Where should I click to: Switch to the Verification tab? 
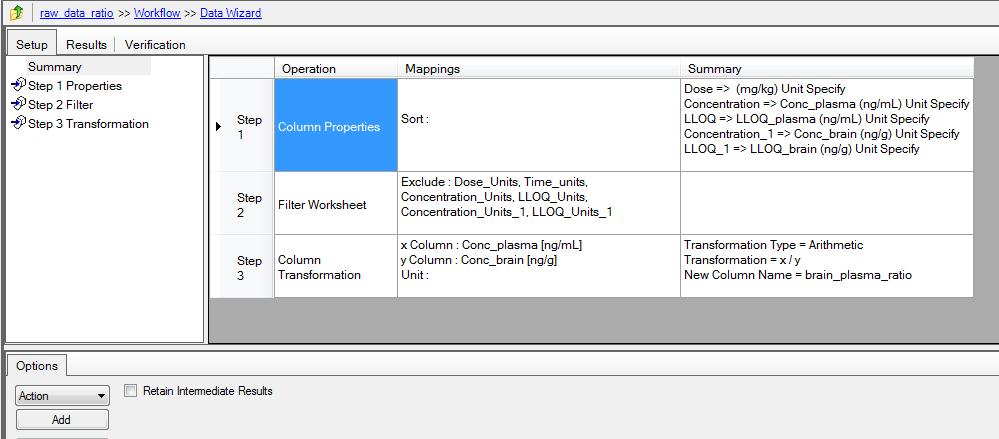tap(155, 45)
